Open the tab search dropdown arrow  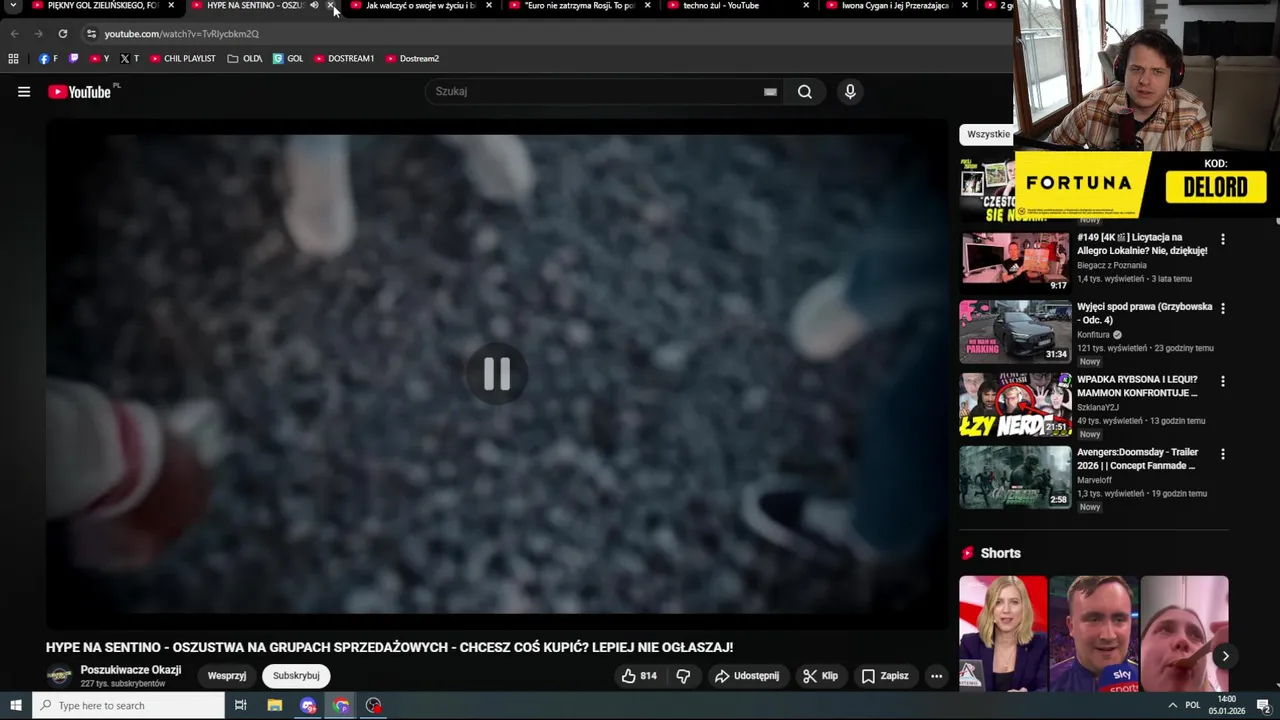pos(13,6)
